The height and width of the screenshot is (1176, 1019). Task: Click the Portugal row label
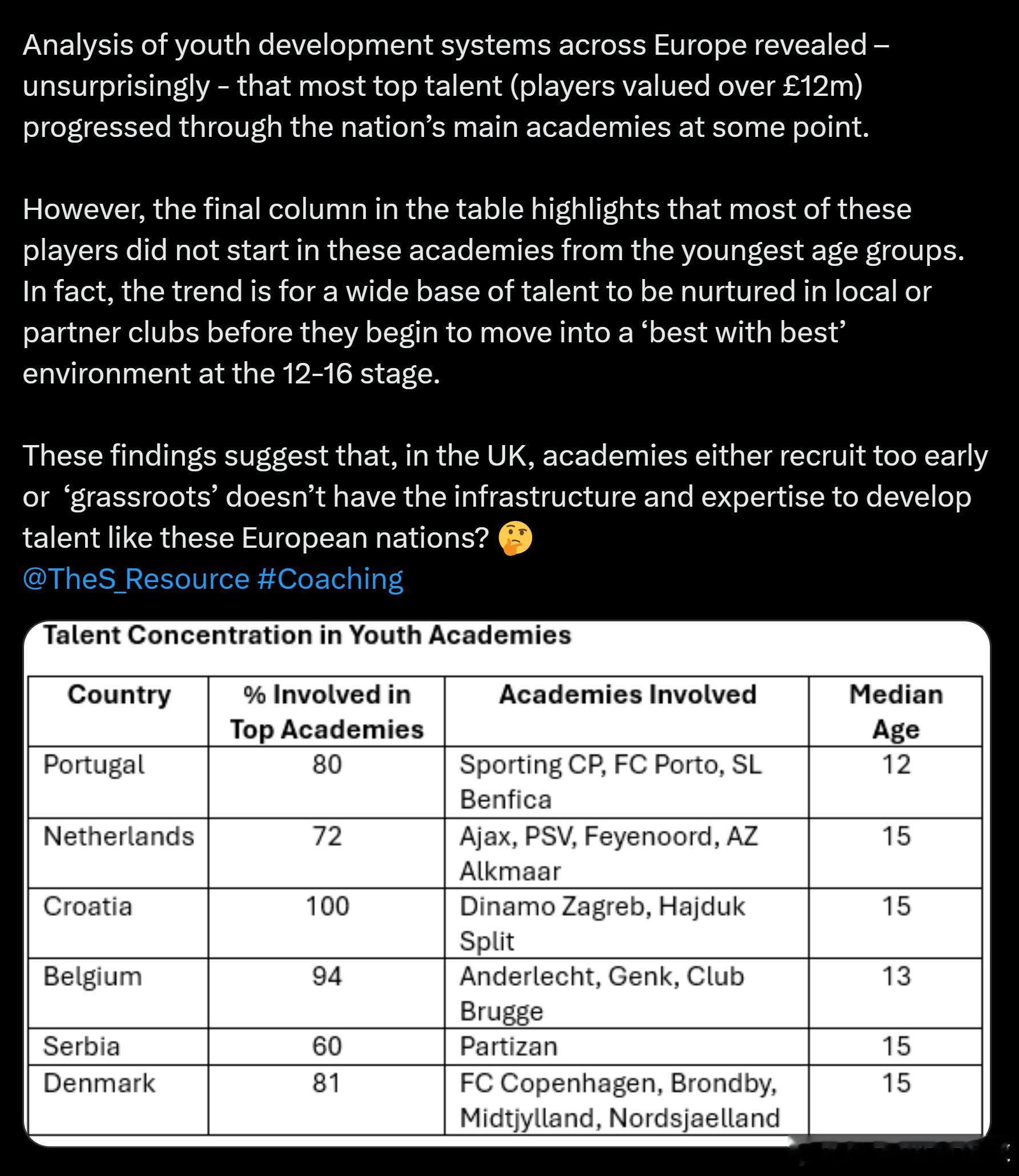coord(94,765)
